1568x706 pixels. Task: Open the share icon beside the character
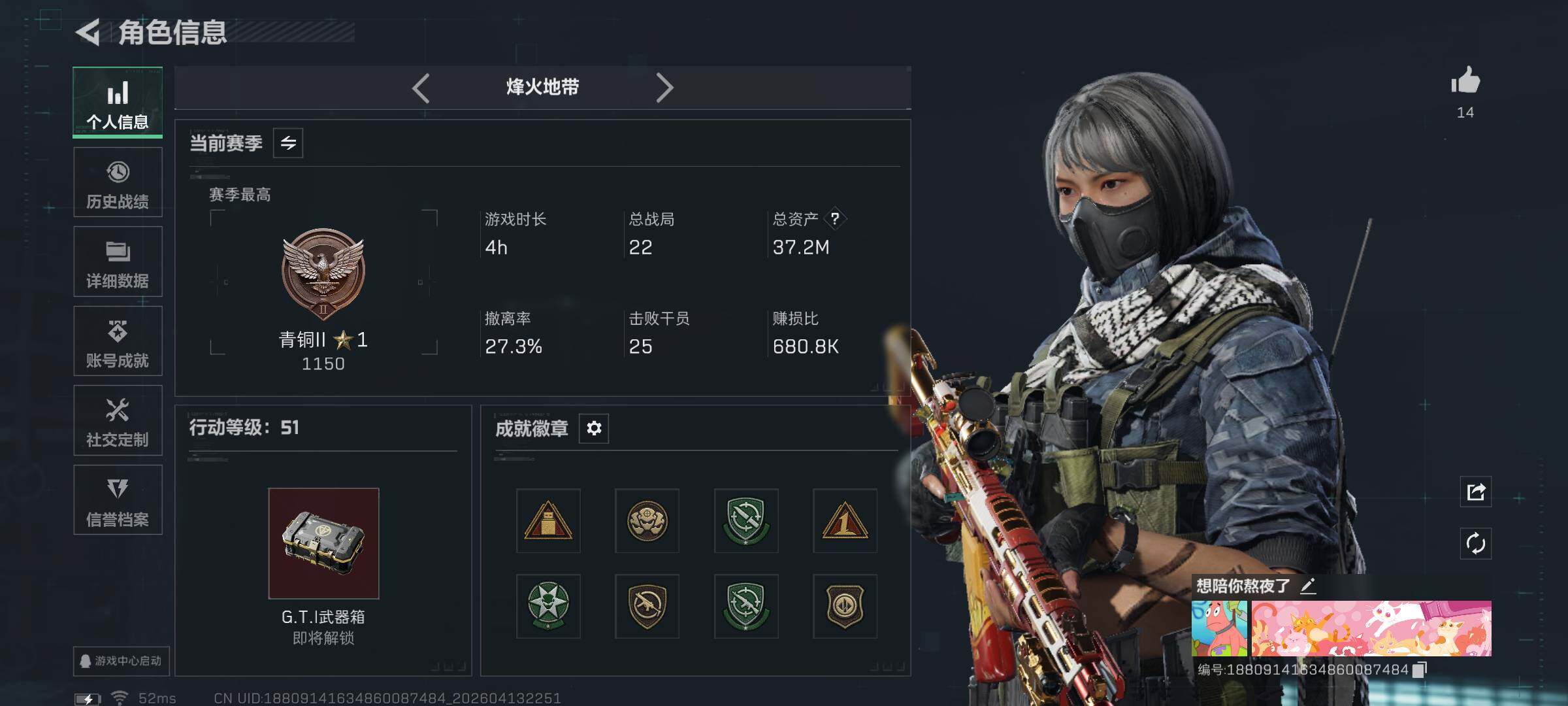point(1476,492)
